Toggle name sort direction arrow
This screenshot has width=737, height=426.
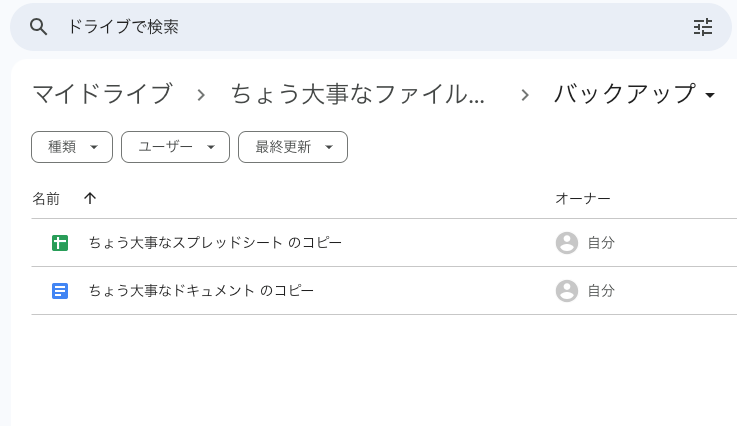[x=90, y=199]
